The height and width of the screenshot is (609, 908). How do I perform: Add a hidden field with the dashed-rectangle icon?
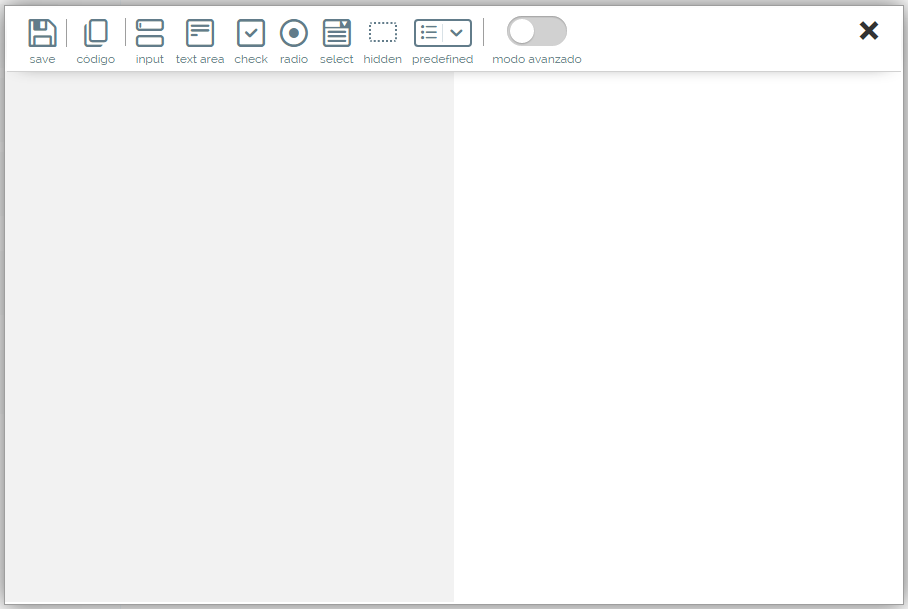(383, 33)
